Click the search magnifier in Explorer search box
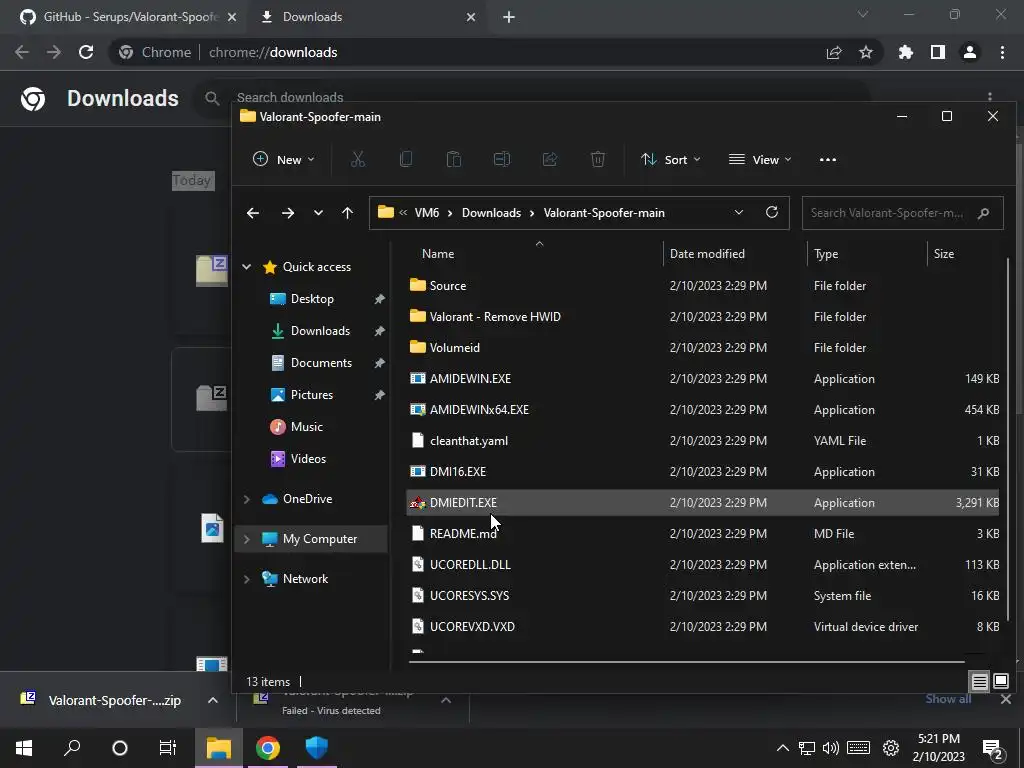Viewport: 1024px width, 768px height. 984,213
